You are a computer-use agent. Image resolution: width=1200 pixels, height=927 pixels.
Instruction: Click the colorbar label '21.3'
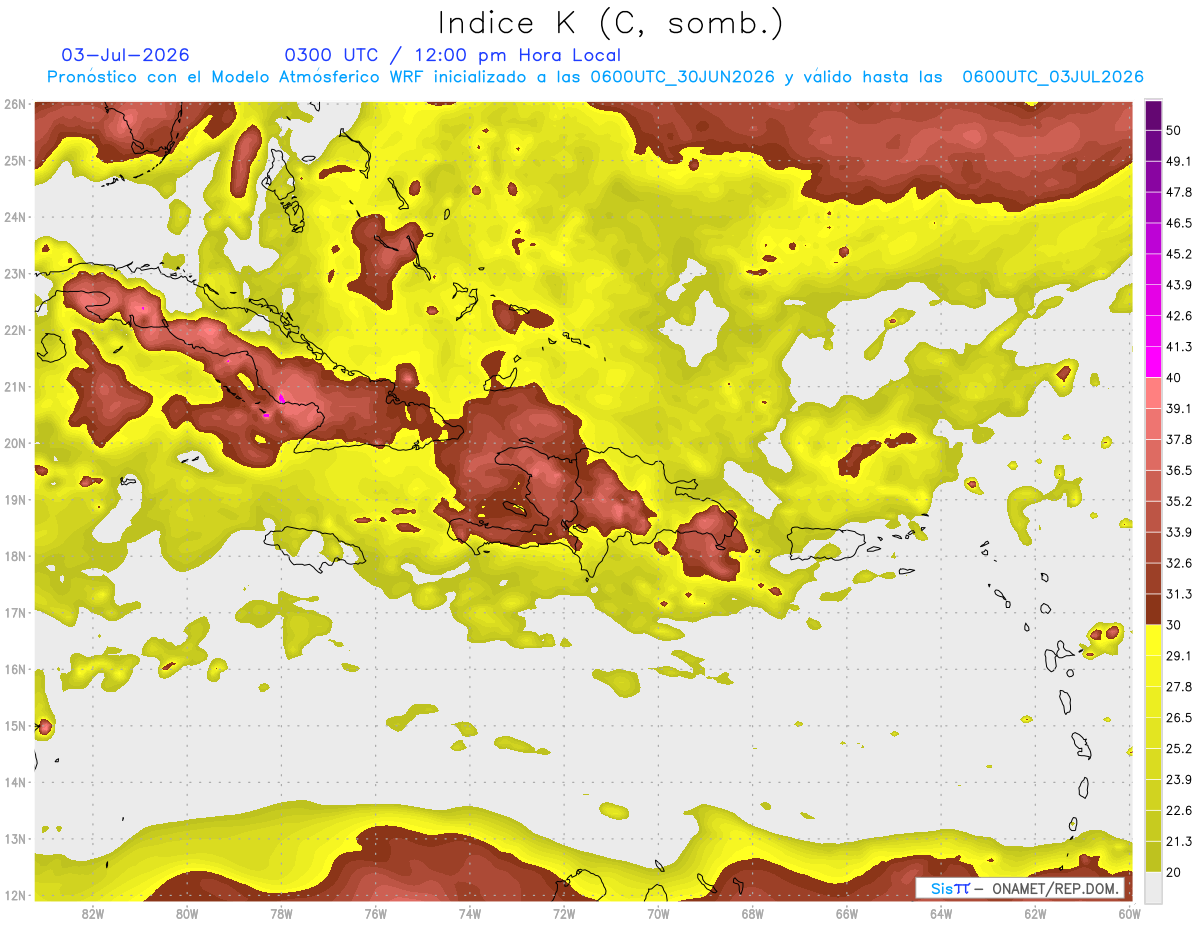1180,841
